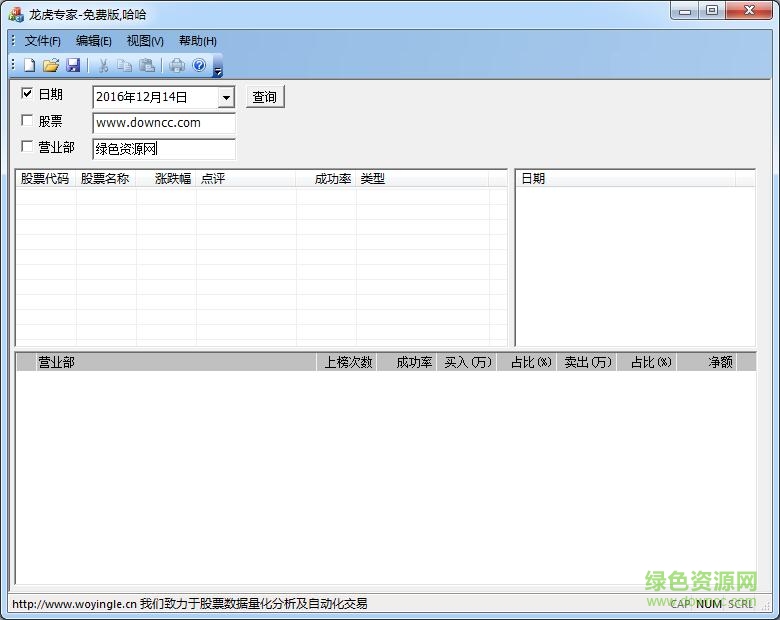This screenshot has height=620, width=780.
Task: Uncheck the 日期 checkbox
Action: pyautogui.click(x=27, y=93)
